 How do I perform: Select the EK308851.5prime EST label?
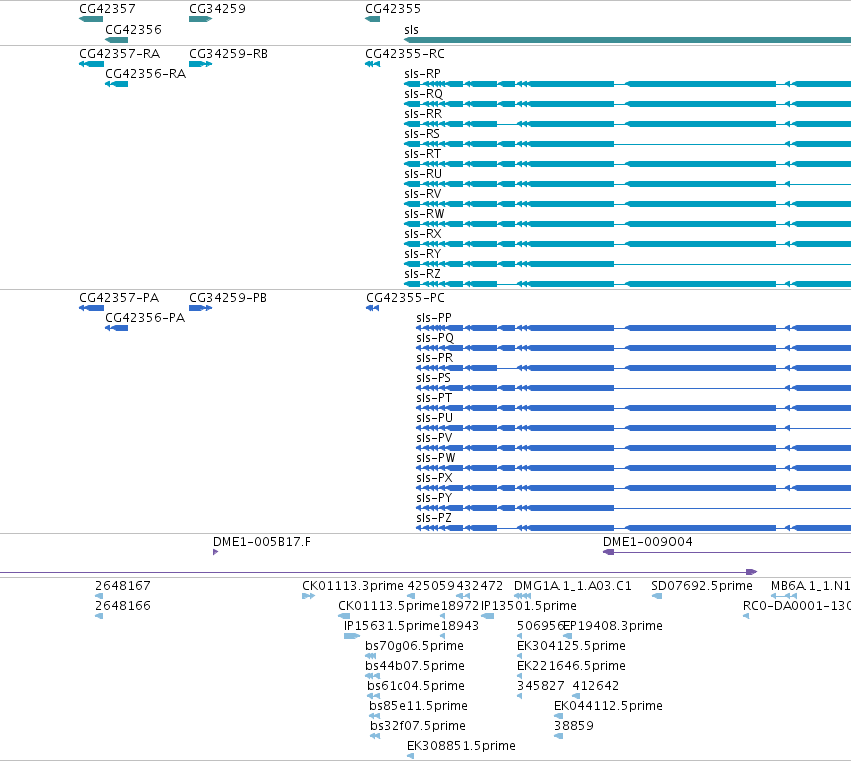(x=461, y=746)
